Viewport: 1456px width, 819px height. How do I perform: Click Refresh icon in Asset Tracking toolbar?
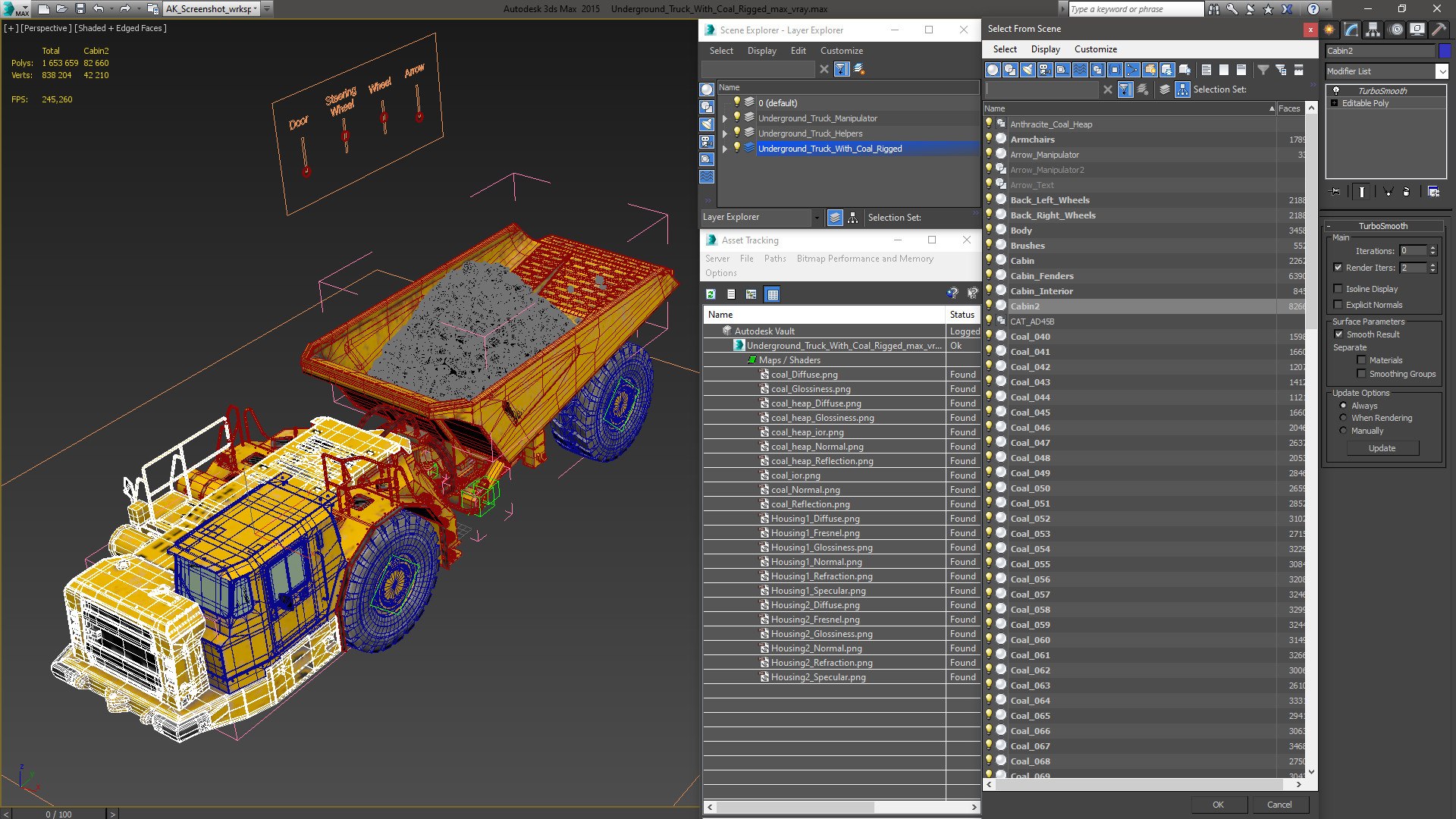tap(711, 294)
